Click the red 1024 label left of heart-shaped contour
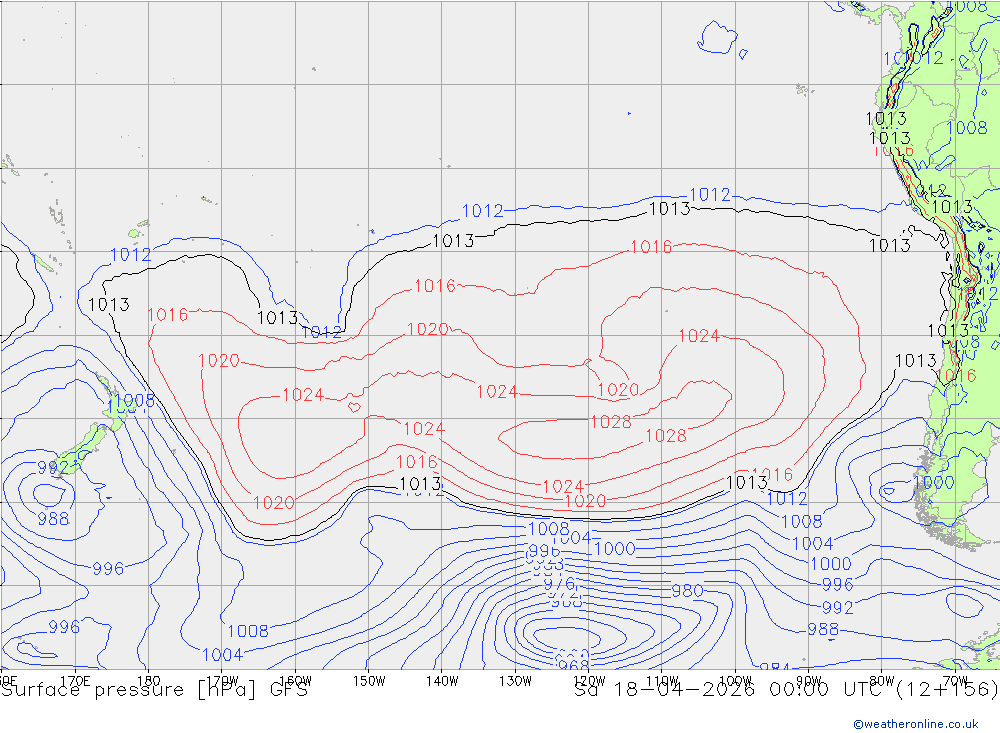 point(303,395)
